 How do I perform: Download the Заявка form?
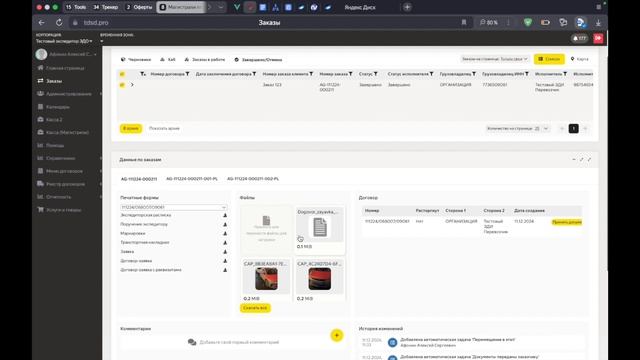click(x=225, y=252)
